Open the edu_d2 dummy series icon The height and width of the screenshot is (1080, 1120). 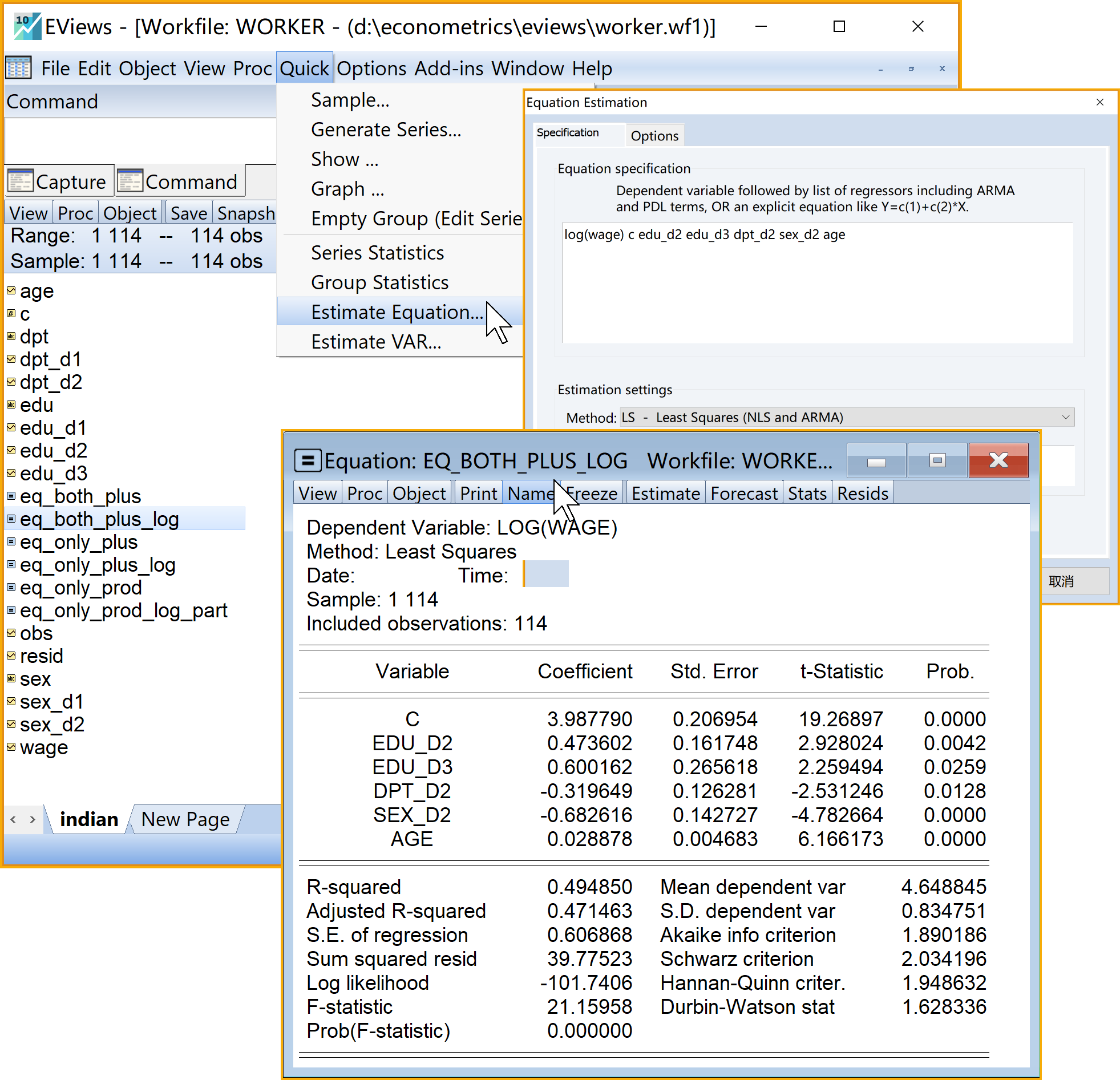click(11, 450)
